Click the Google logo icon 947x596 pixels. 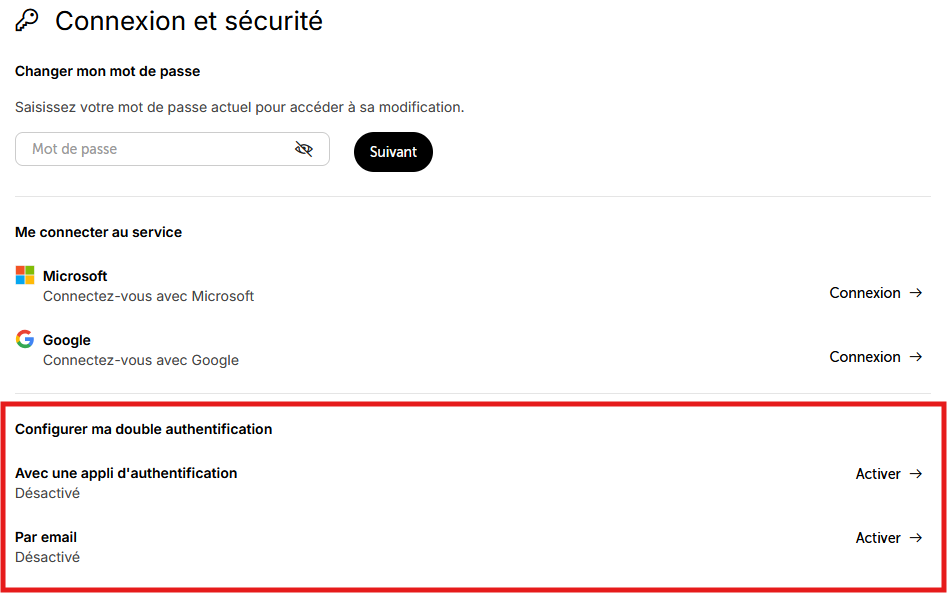[25, 339]
